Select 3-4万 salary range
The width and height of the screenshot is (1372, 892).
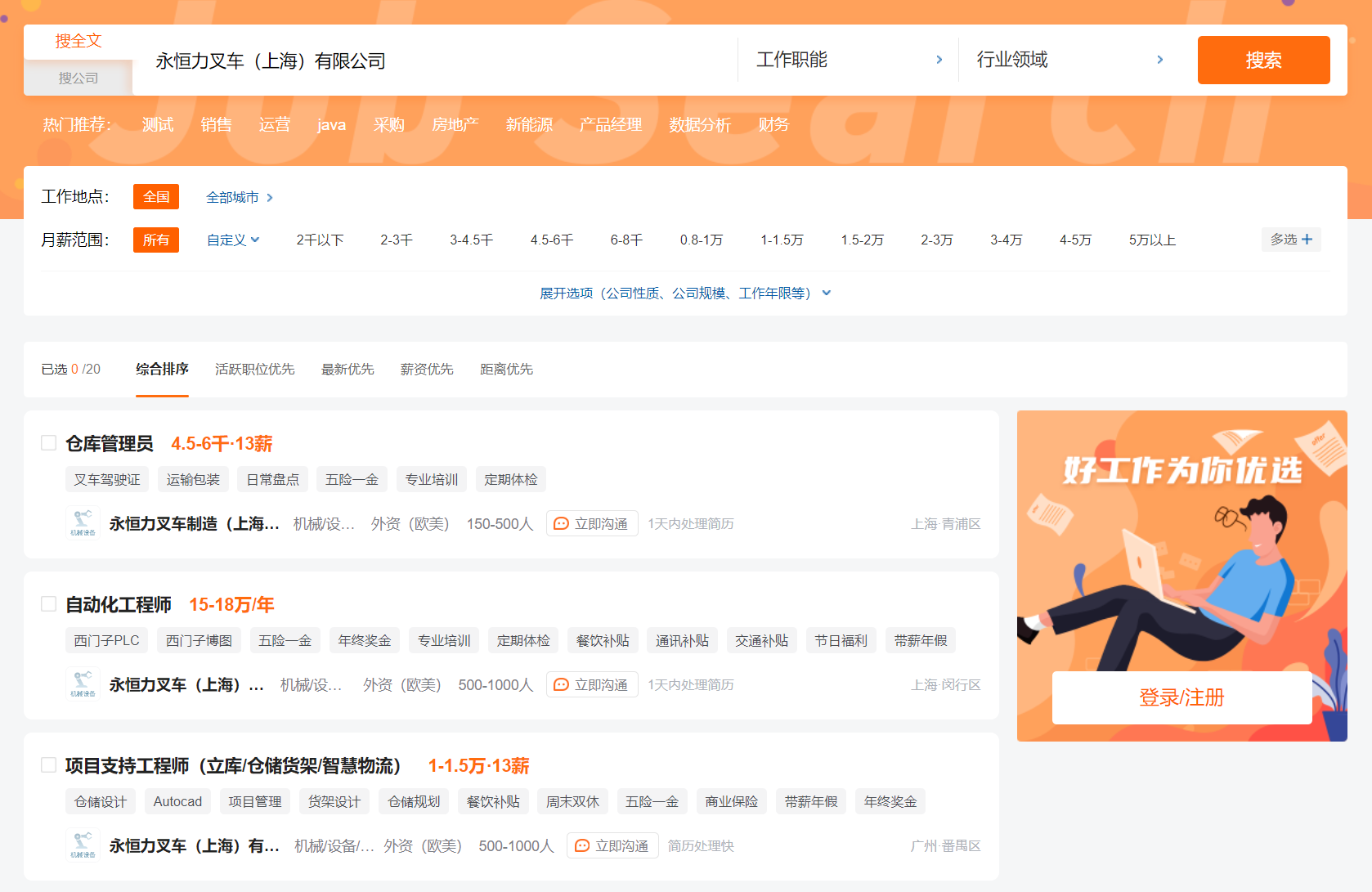[x=1006, y=240]
